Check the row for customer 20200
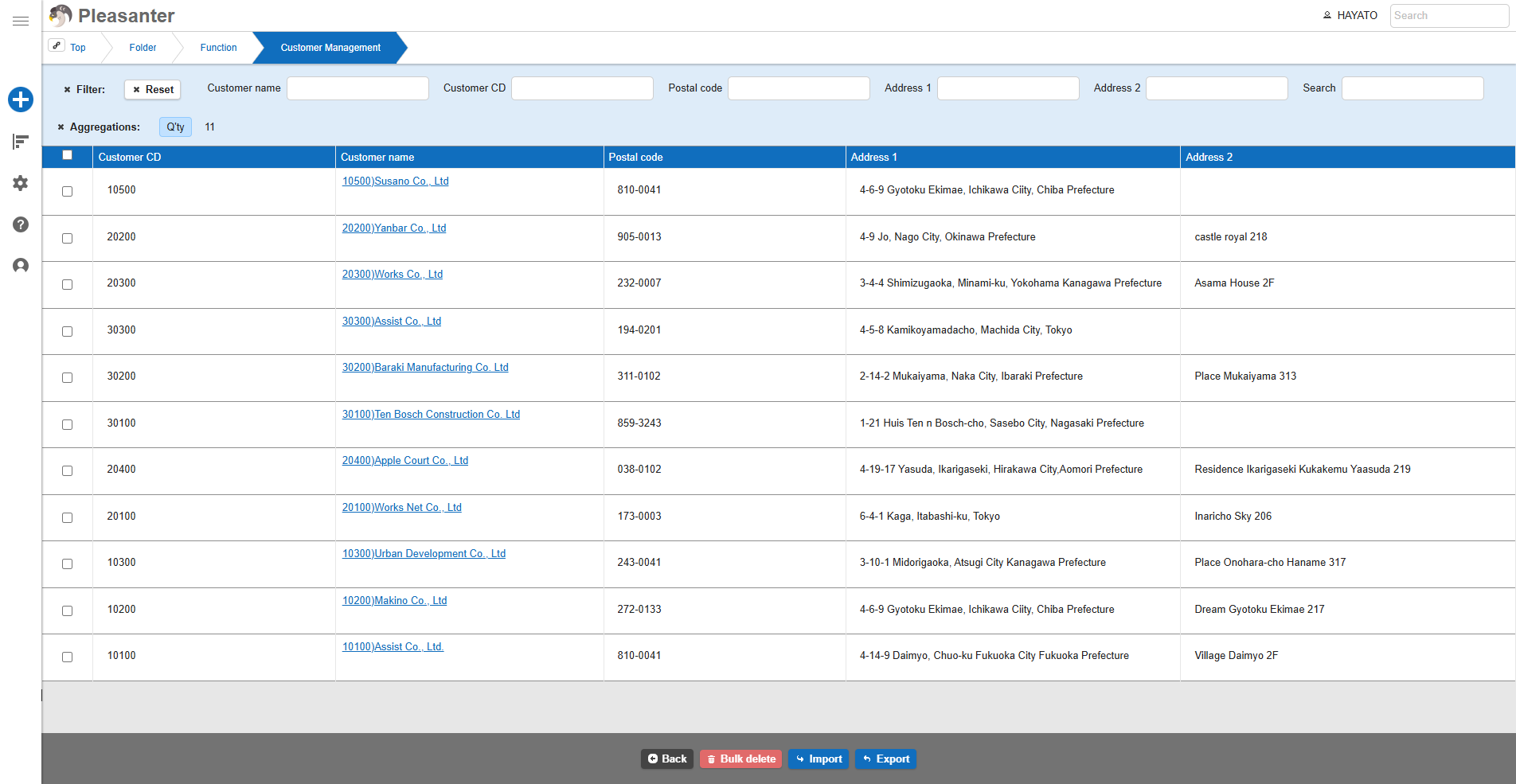This screenshot has width=1516, height=784. point(67,238)
